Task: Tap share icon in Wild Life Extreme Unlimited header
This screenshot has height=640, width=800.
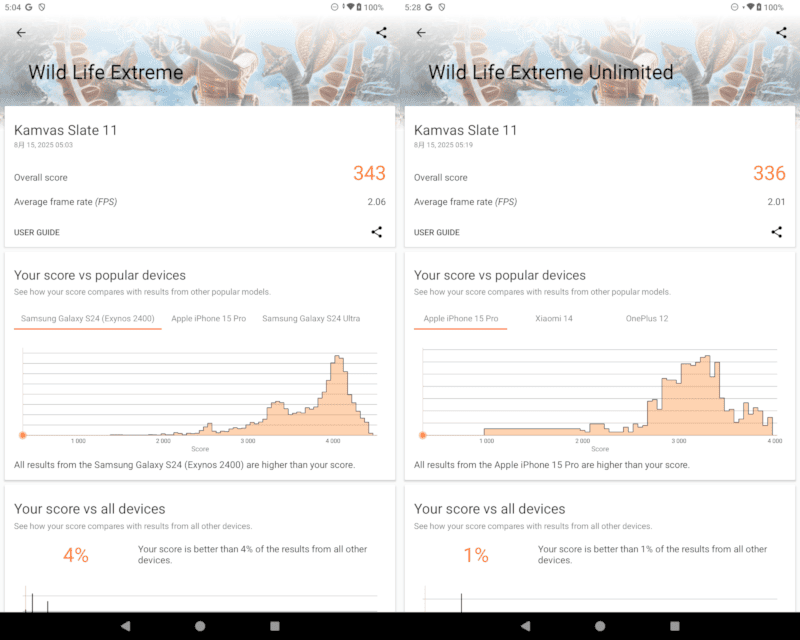Action: (781, 32)
